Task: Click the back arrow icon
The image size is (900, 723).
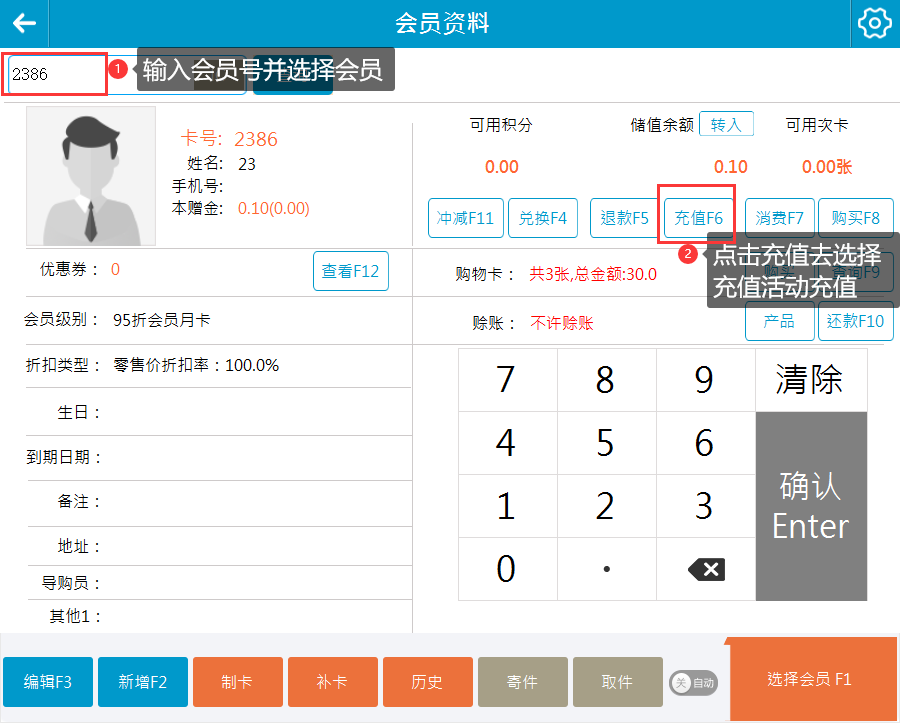Action: tap(24, 23)
